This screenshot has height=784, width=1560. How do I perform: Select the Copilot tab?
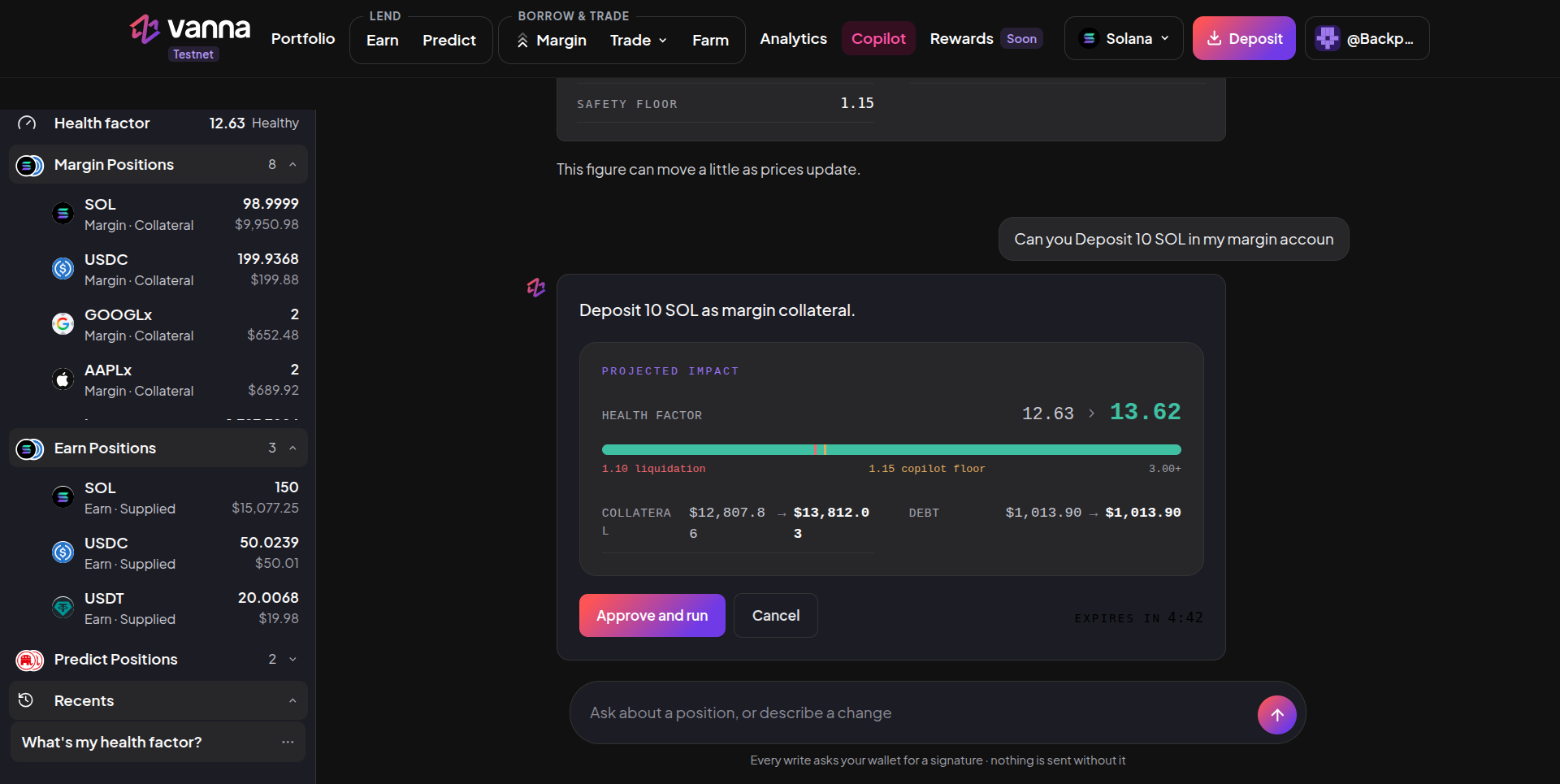pyautogui.click(x=878, y=38)
